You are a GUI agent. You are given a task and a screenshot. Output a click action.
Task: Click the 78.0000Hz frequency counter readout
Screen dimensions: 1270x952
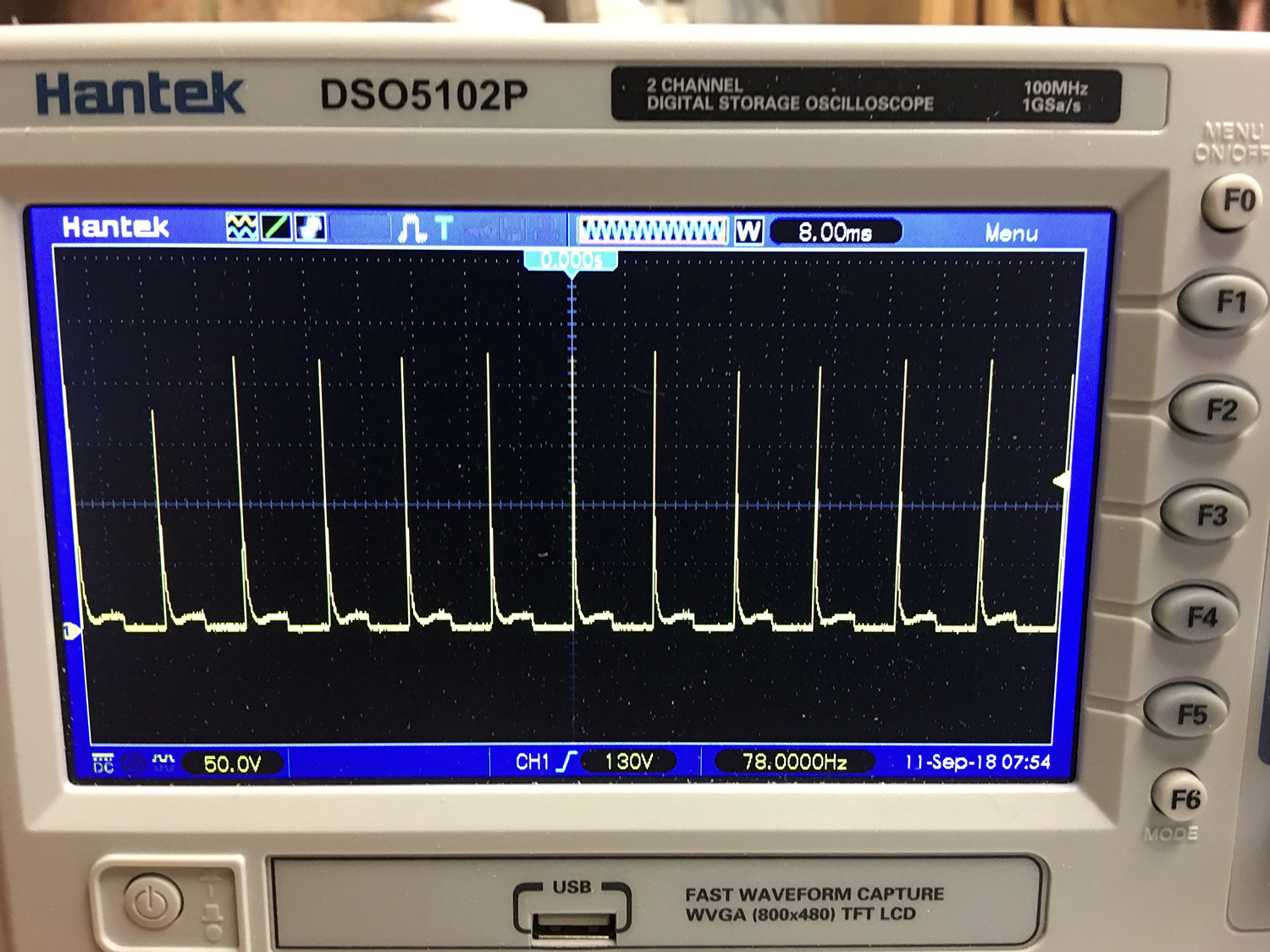pos(794,762)
